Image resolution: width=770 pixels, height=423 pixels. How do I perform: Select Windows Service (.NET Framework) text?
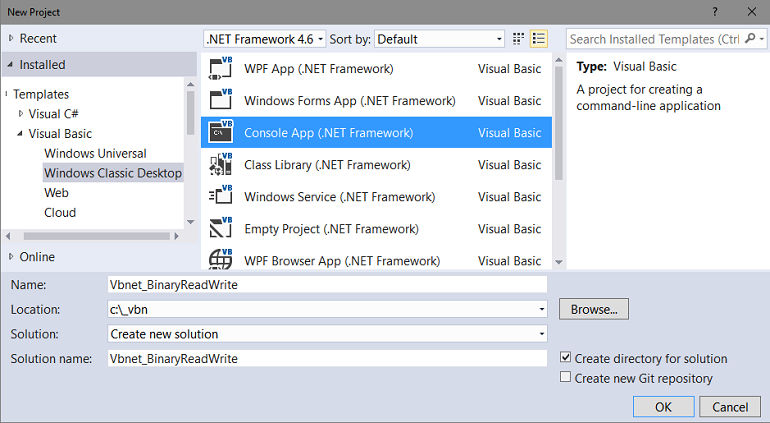click(339, 197)
